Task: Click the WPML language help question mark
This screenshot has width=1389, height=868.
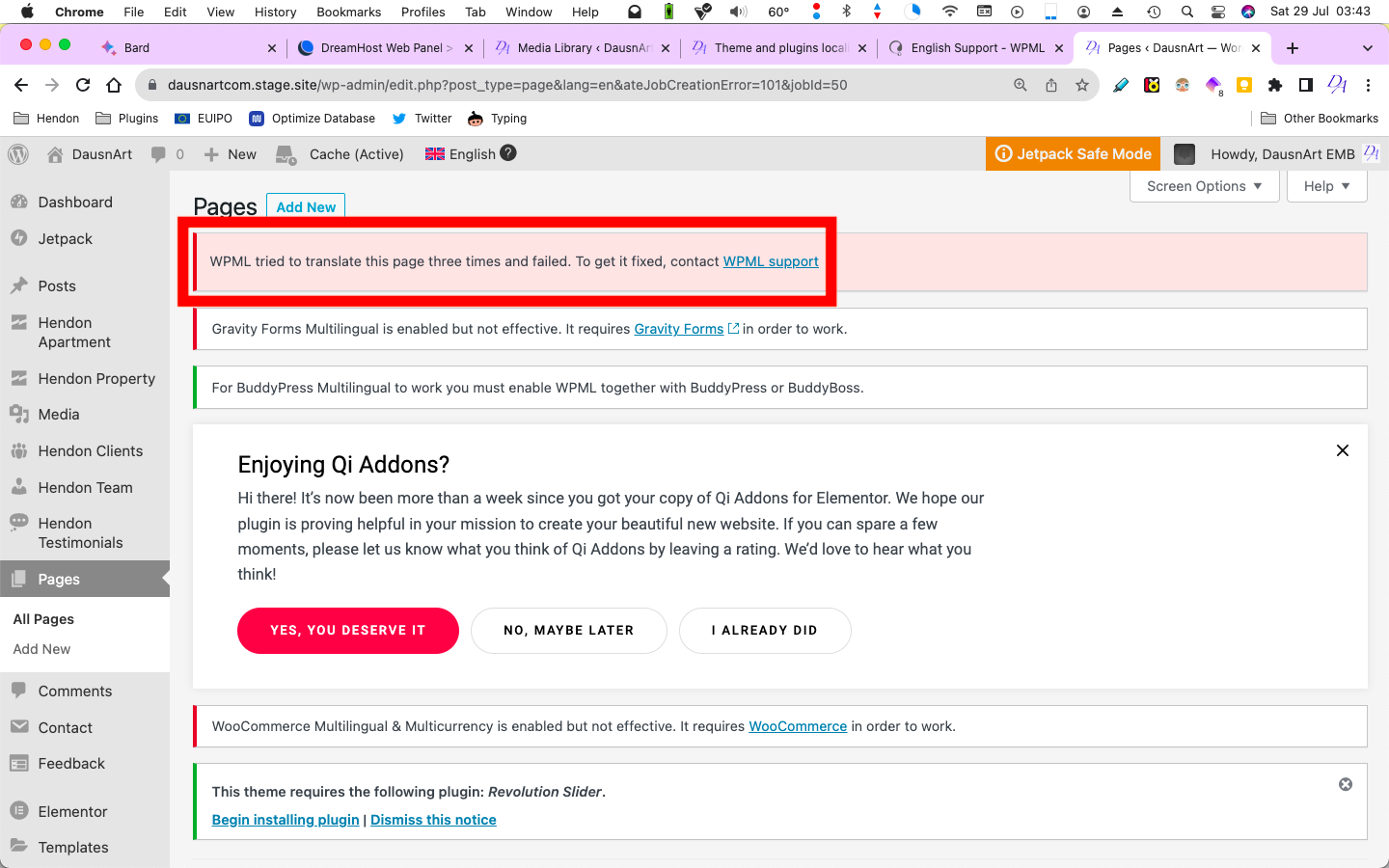Action: pos(508,153)
